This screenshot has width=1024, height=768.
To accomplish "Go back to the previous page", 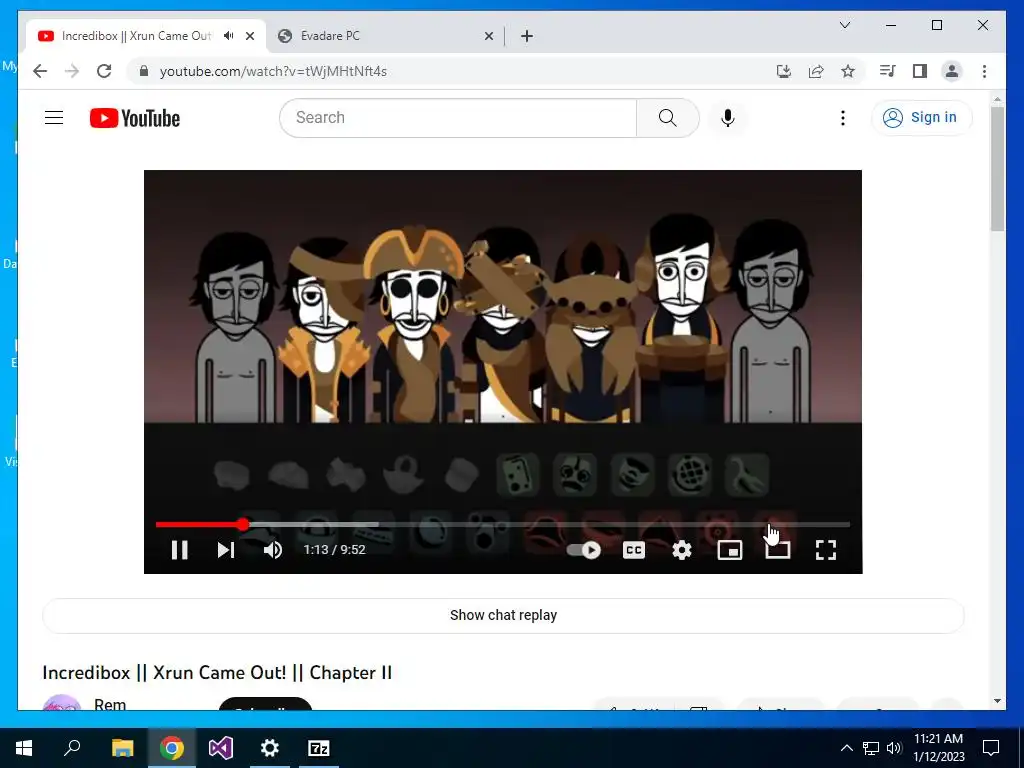I will [x=40, y=71].
